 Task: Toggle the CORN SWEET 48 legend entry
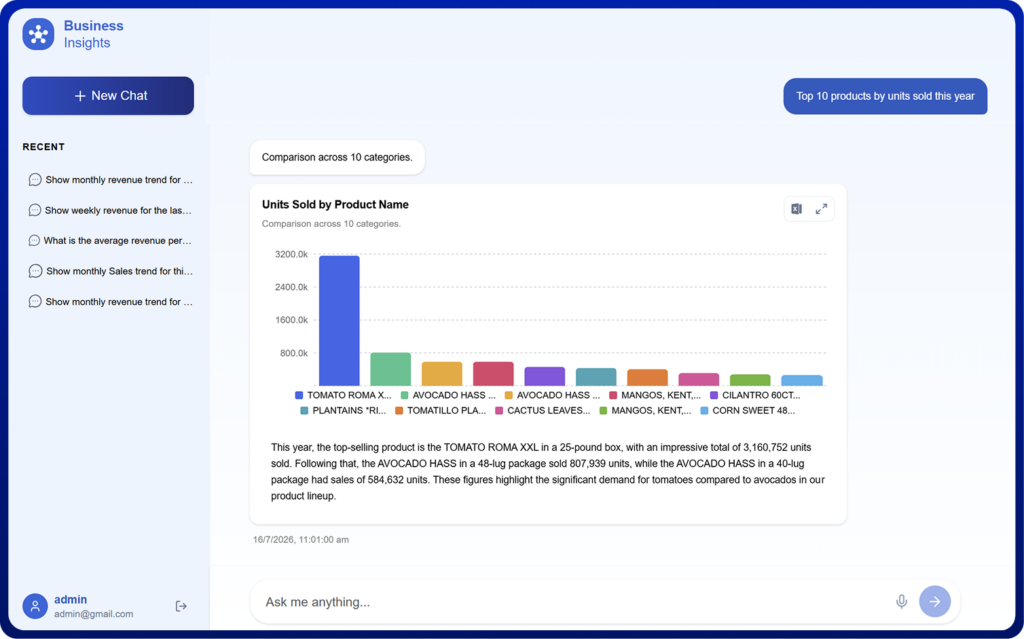[x=748, y=411]
